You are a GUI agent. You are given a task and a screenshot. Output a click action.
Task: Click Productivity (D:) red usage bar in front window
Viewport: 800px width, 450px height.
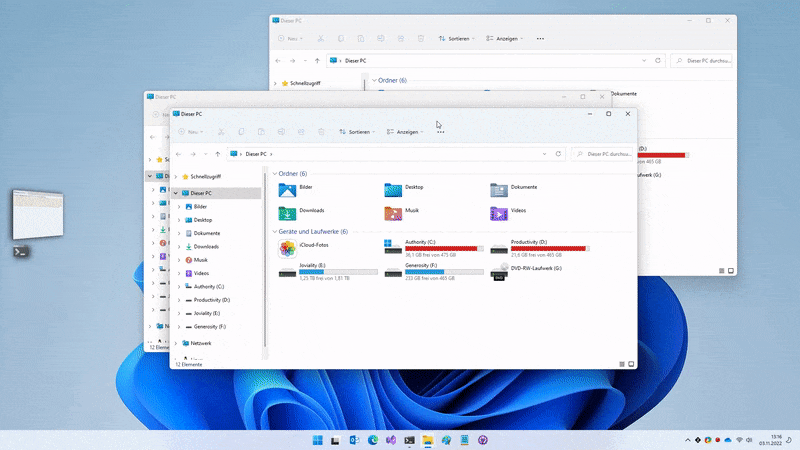pyautogui.click(x=550, y=248)
